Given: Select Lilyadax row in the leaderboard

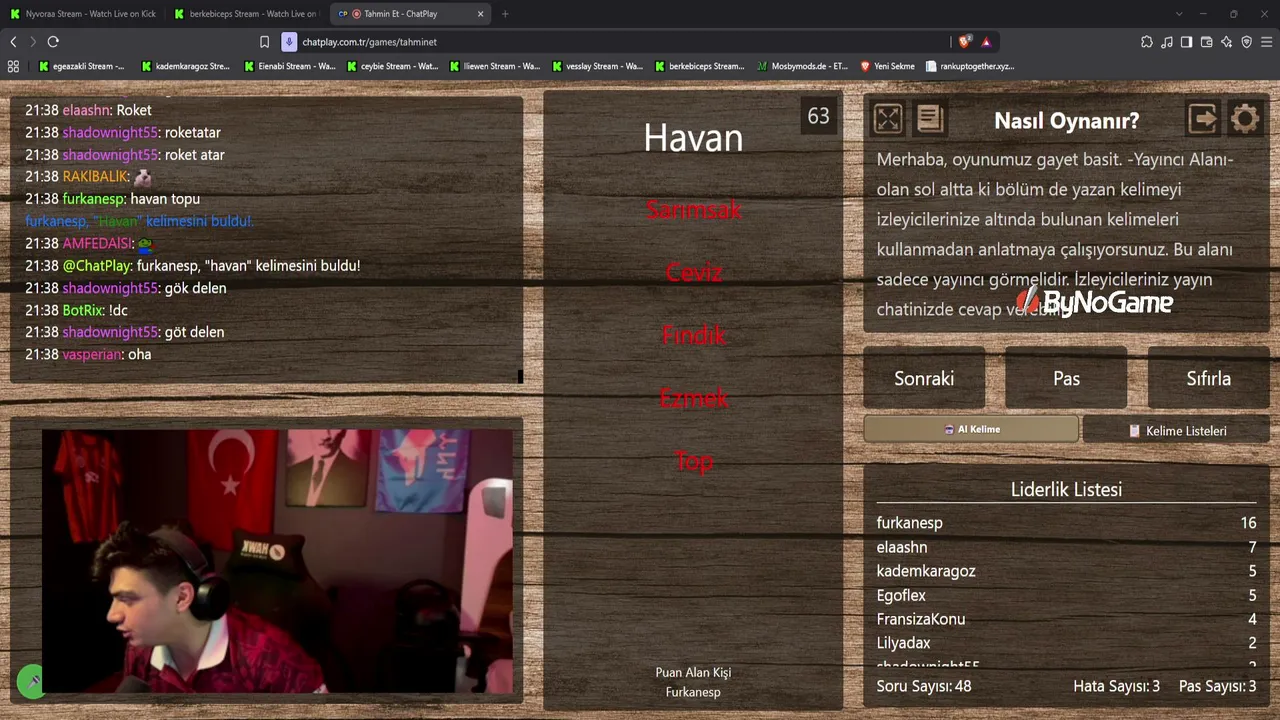Looking at the screenshot, I should [1066, 643].
